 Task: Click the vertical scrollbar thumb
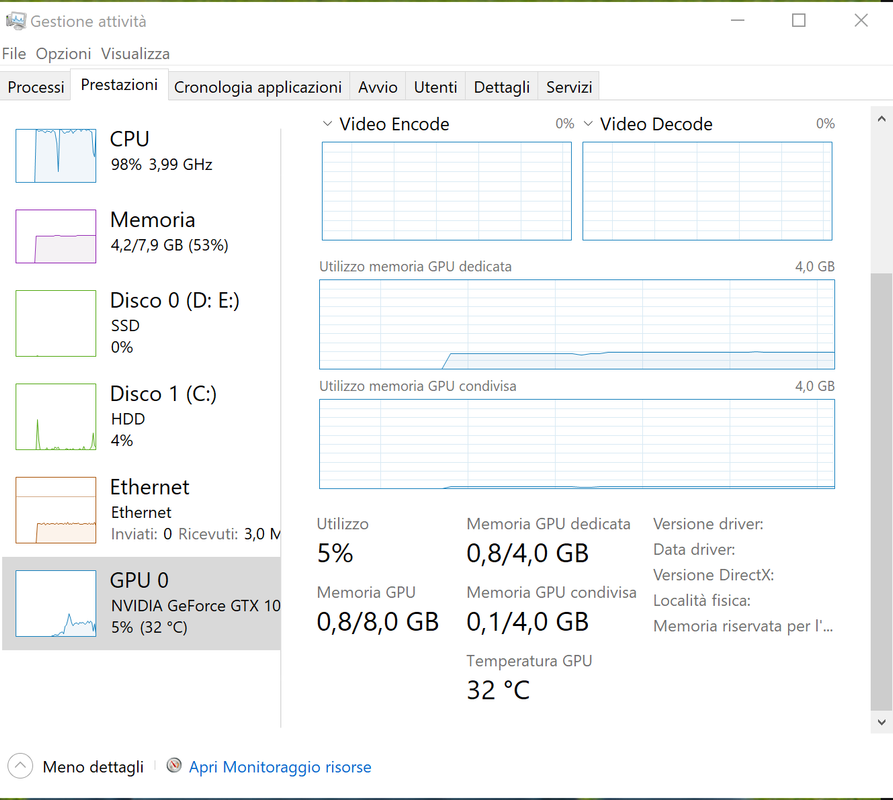tap(882, 492)
